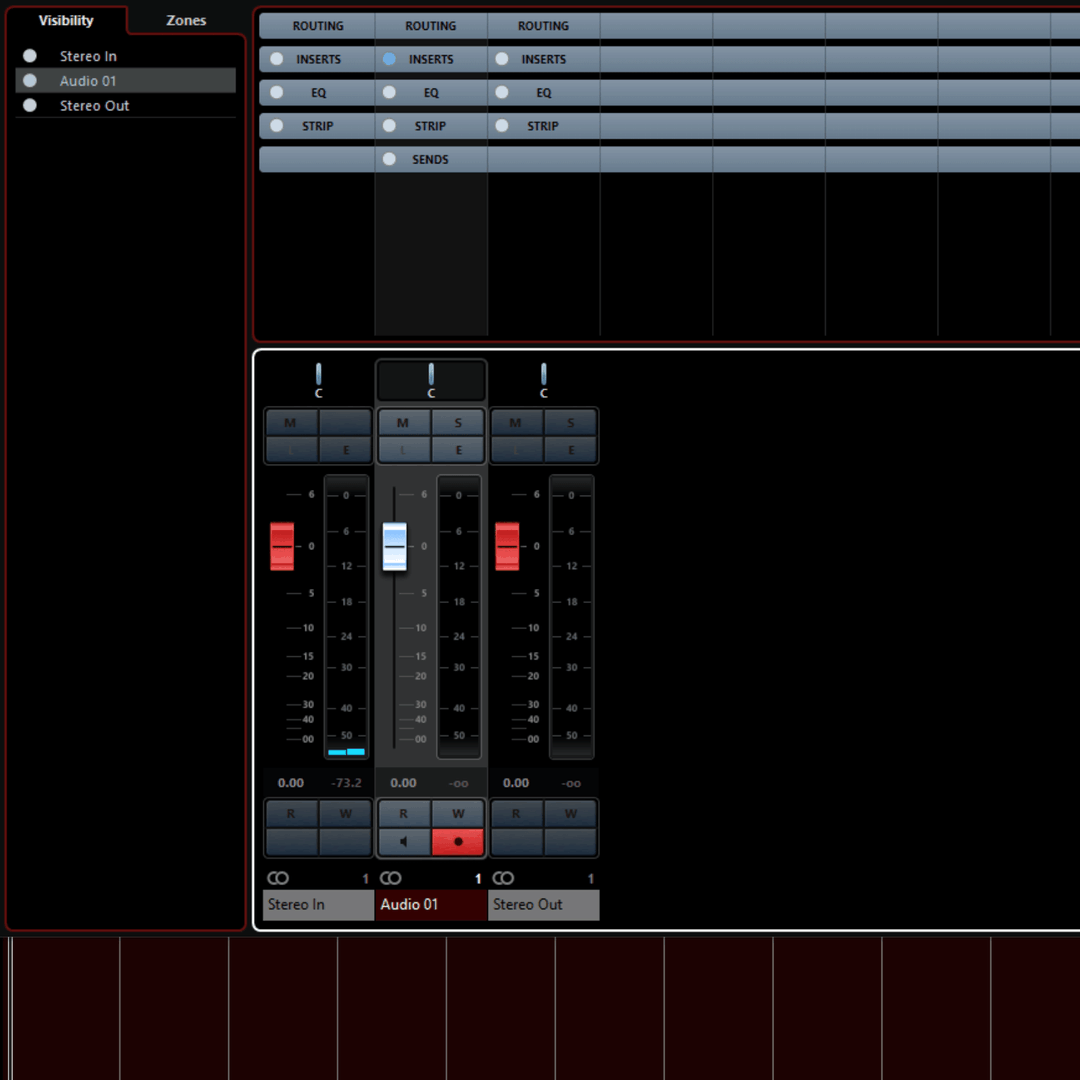Toggle Stereo In visibility in the channel list

[x=29, y=55]
